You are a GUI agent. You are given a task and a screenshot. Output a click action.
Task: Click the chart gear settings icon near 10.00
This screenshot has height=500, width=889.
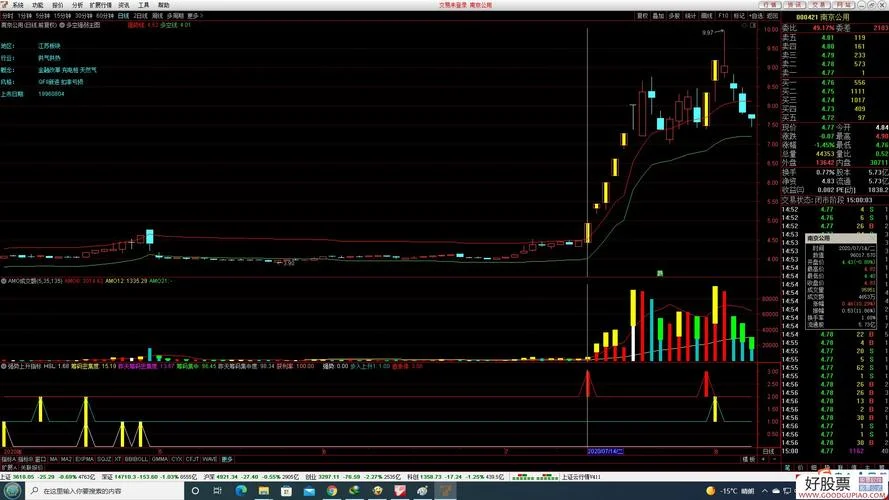coord(744,26)
